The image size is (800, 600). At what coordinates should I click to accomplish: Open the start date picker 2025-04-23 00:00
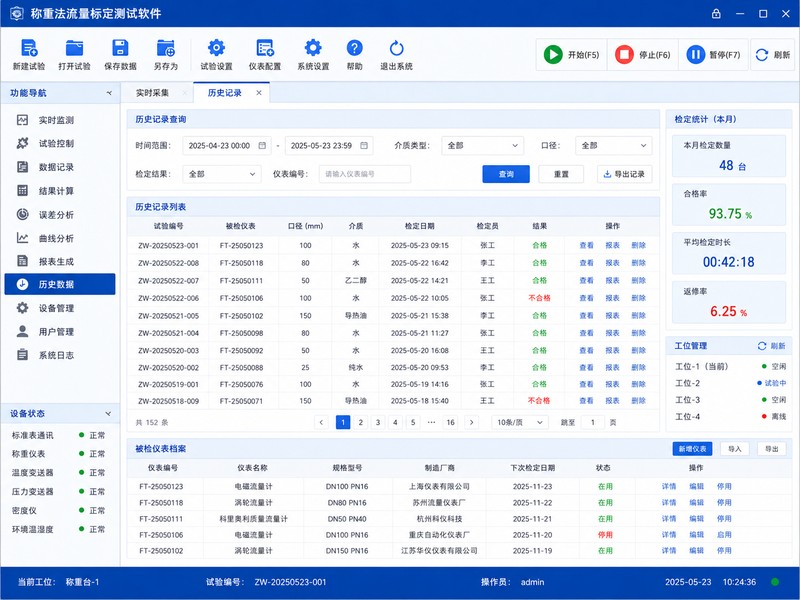227,145
